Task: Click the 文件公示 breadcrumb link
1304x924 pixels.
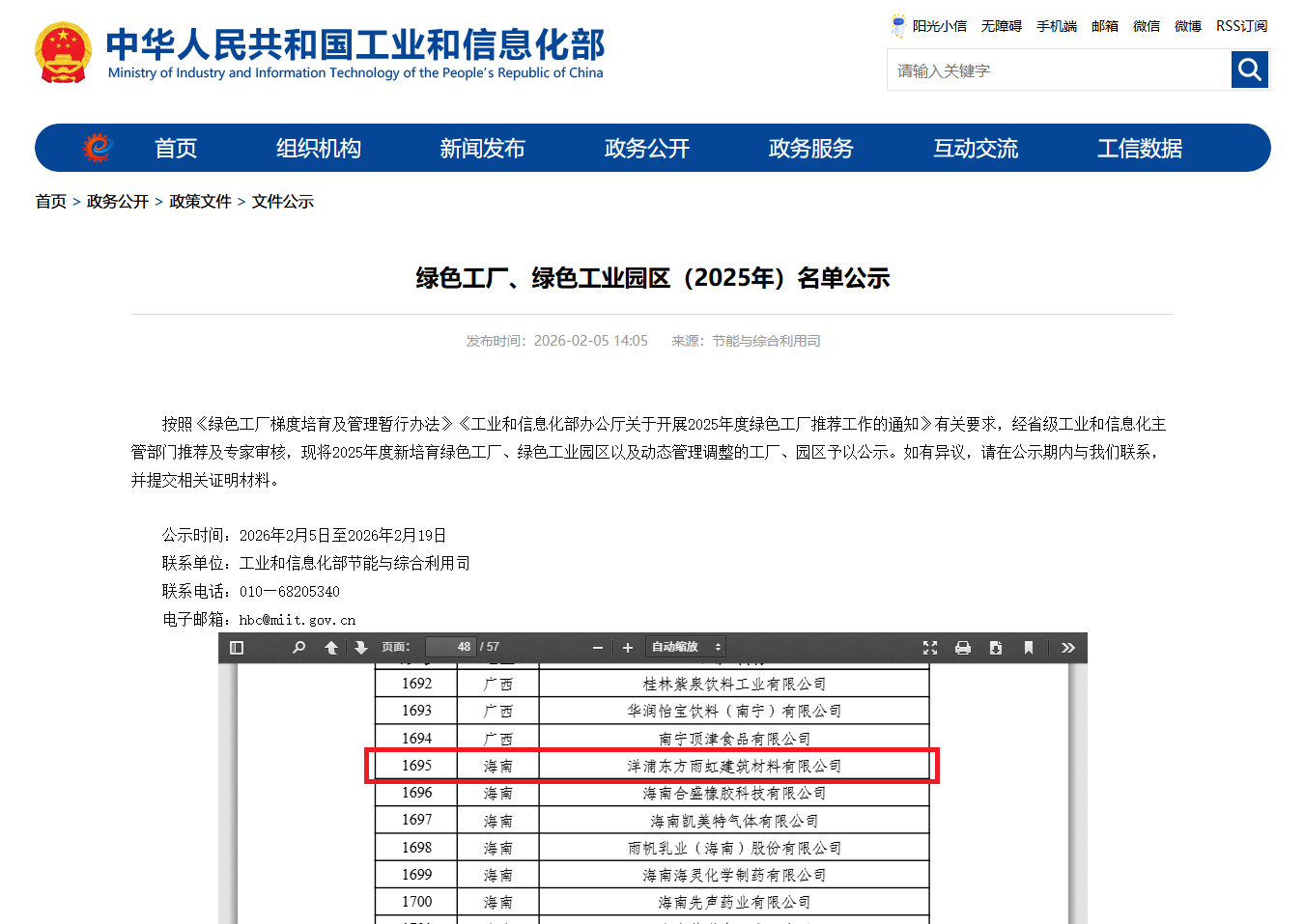Action: tap(282, 201)
